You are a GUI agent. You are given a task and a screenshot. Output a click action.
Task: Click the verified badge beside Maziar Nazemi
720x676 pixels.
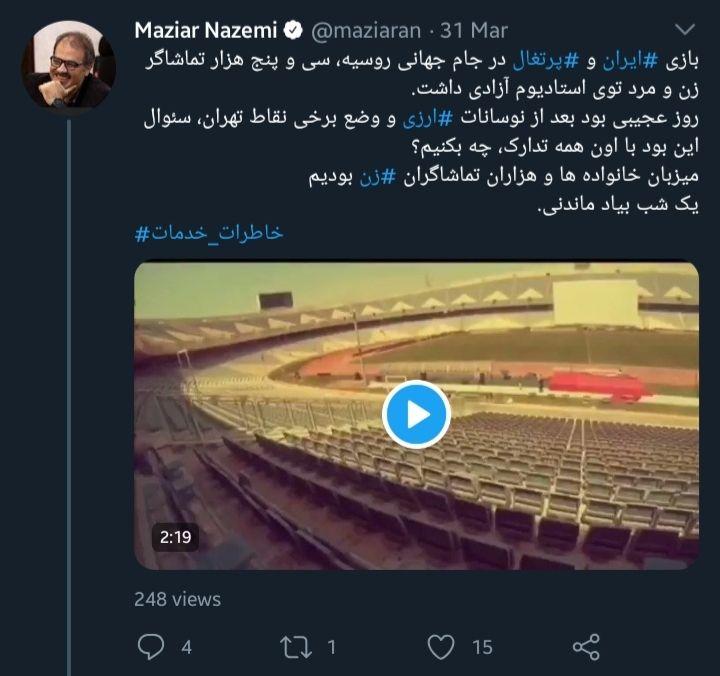pyautogui.click(x=293, y=31)
